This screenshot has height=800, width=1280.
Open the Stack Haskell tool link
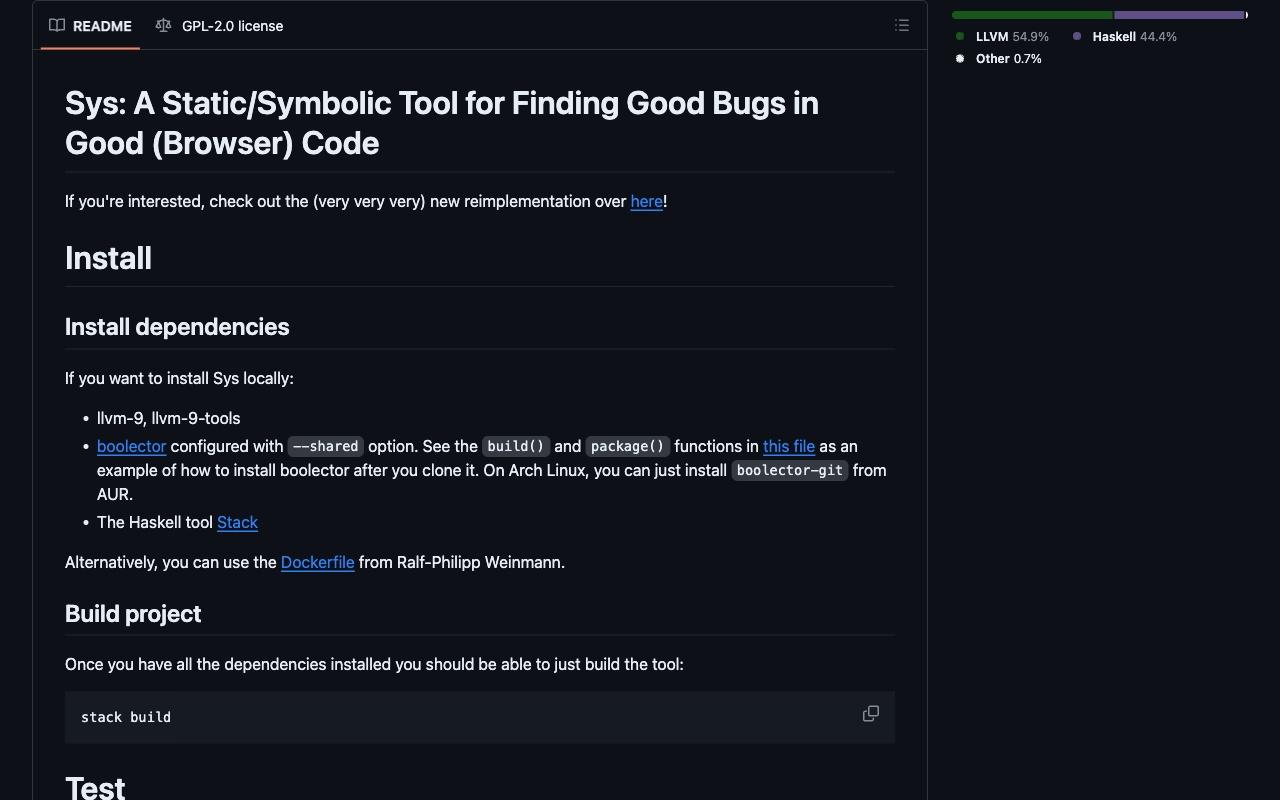pos(237,523)
